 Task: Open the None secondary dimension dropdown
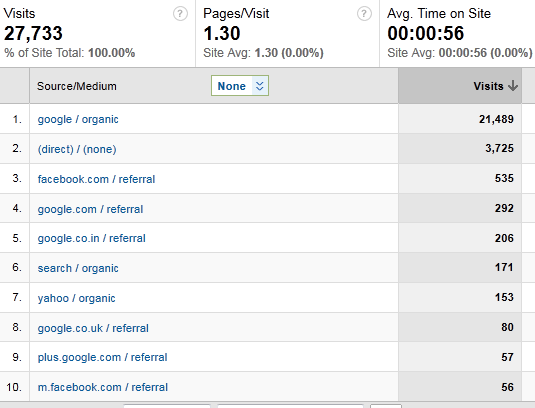pos(240,86)
